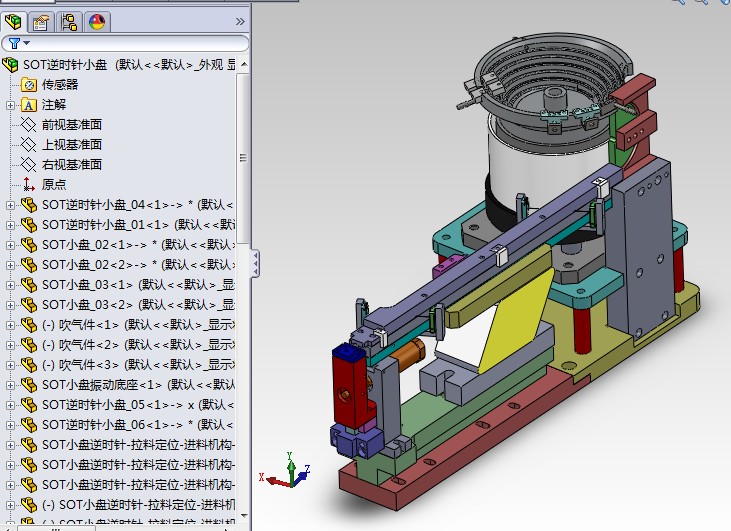Select the 前视基准面 plane icon
Image resolution: width=731 pixels, height=531 pixels.
point(29,125)
